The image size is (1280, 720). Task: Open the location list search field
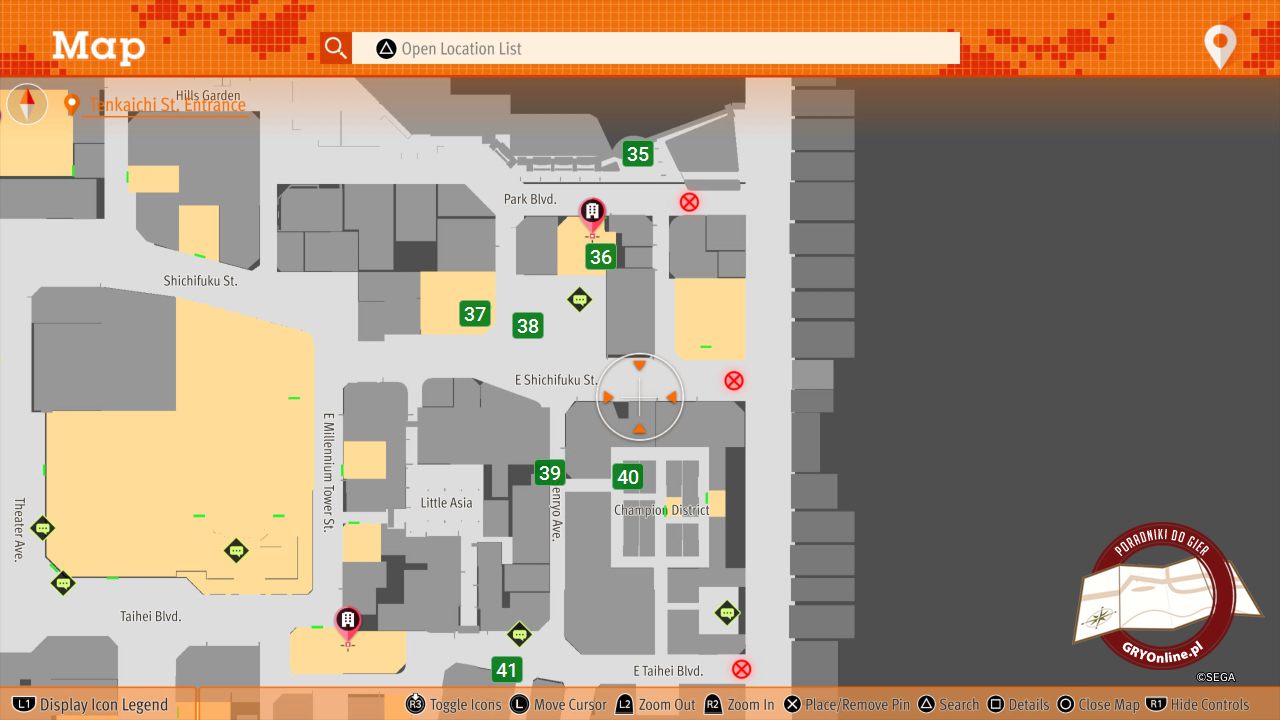[x=656, y=48]
